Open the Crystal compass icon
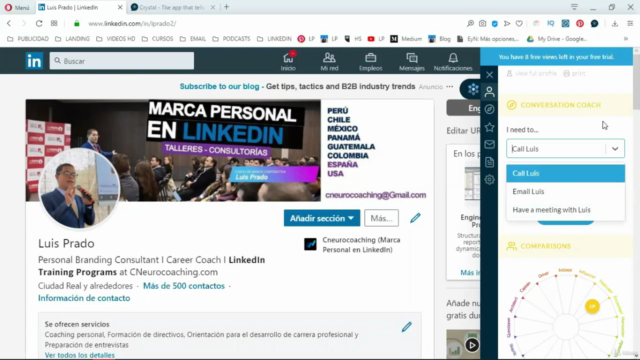This screenshot has width=640, height=360. [489, 109]
